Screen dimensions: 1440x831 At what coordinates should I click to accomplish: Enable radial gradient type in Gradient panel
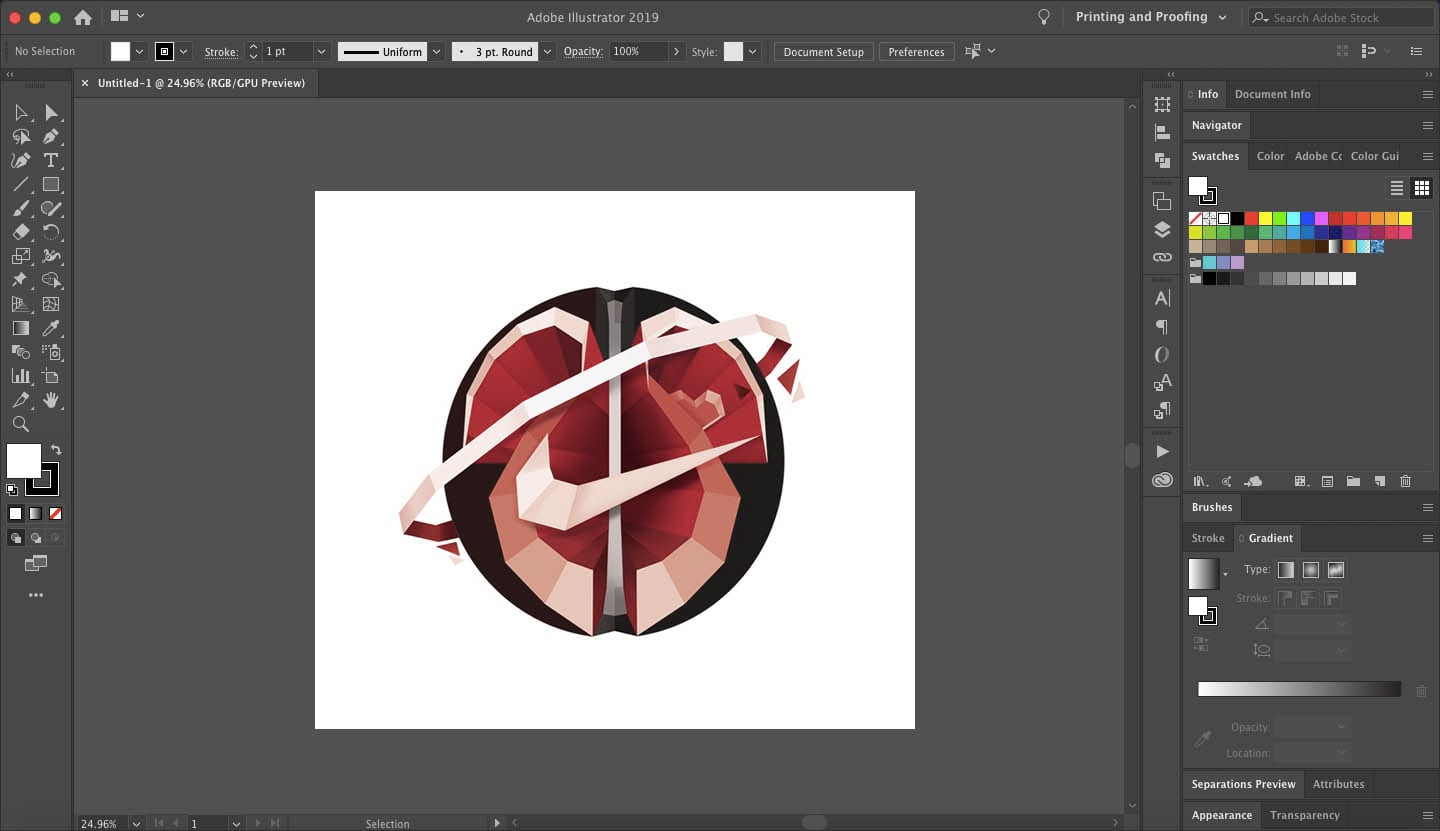coord(1310,570)
